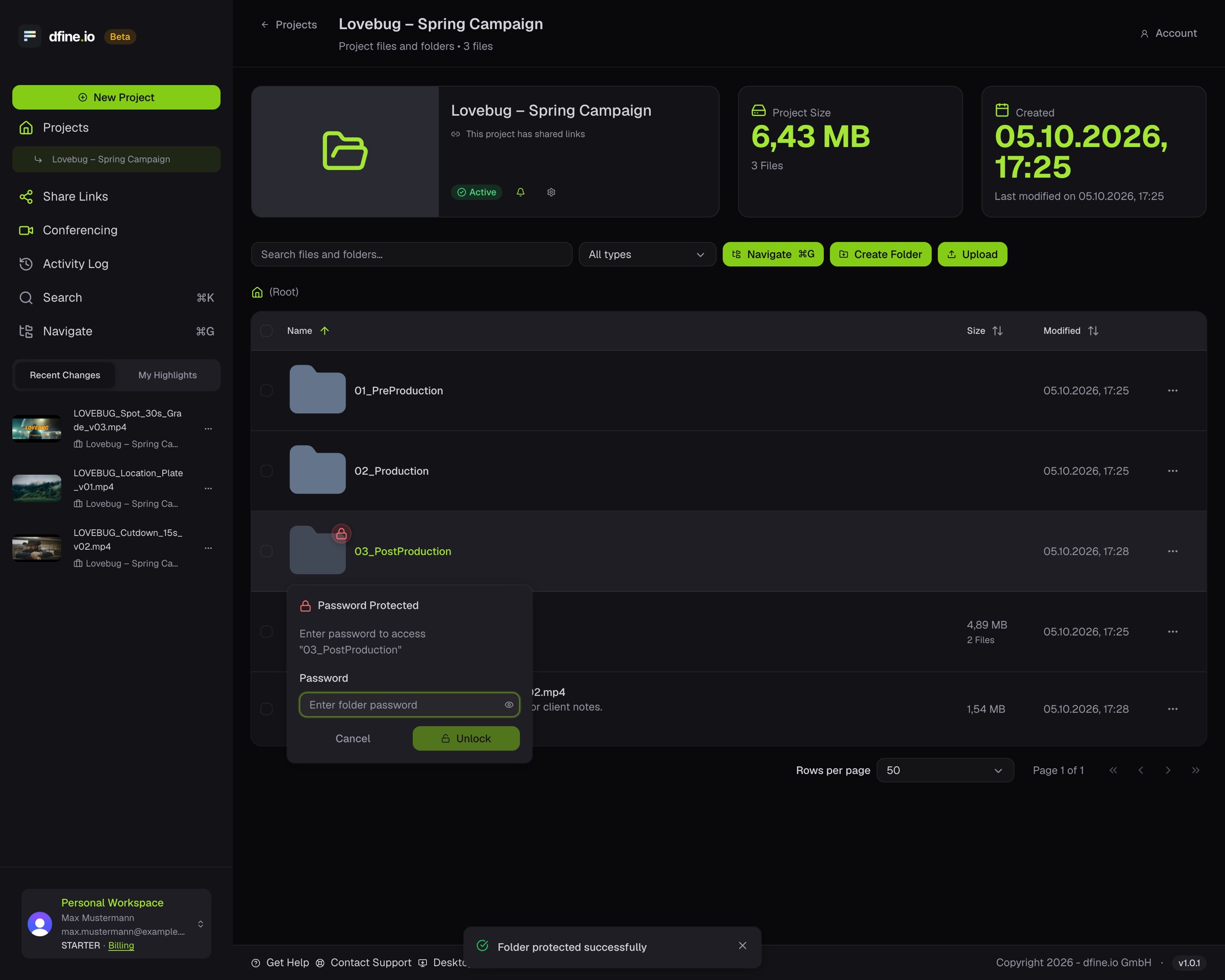The height and width of the screenshot is (980, 1225).
Task: Open more options for 02_Production row
Action: point(1172,471)
